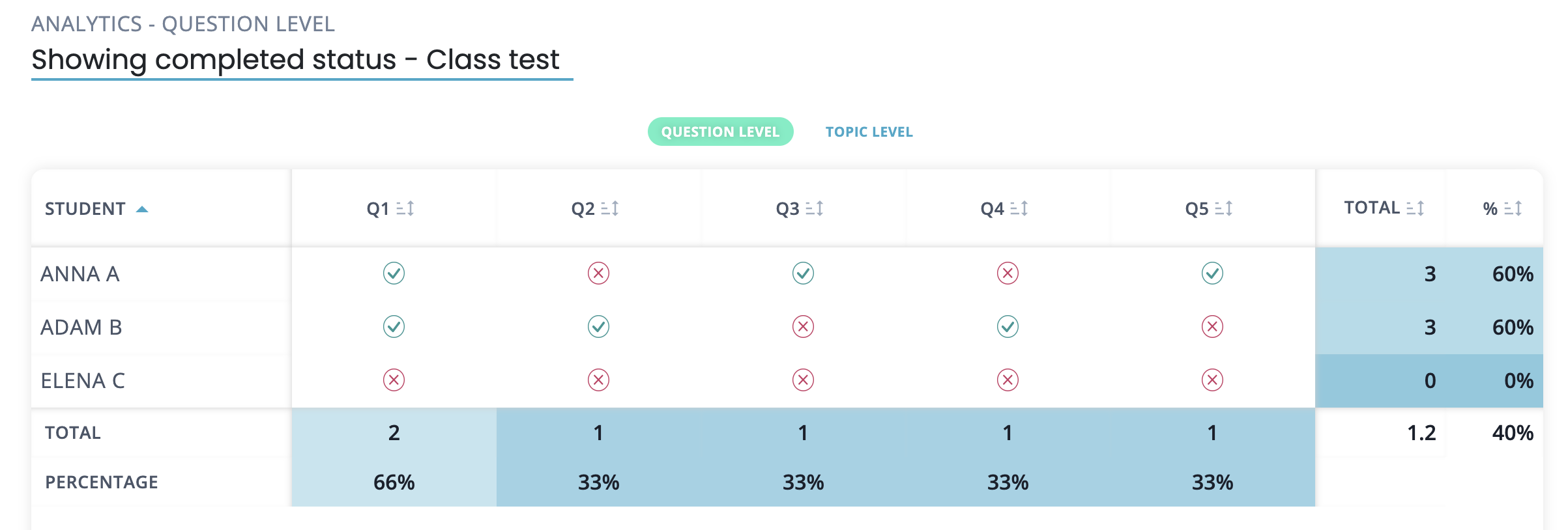Select the Question Level tab
Viewport: 1568px width, 530px height.
point(720,132)
